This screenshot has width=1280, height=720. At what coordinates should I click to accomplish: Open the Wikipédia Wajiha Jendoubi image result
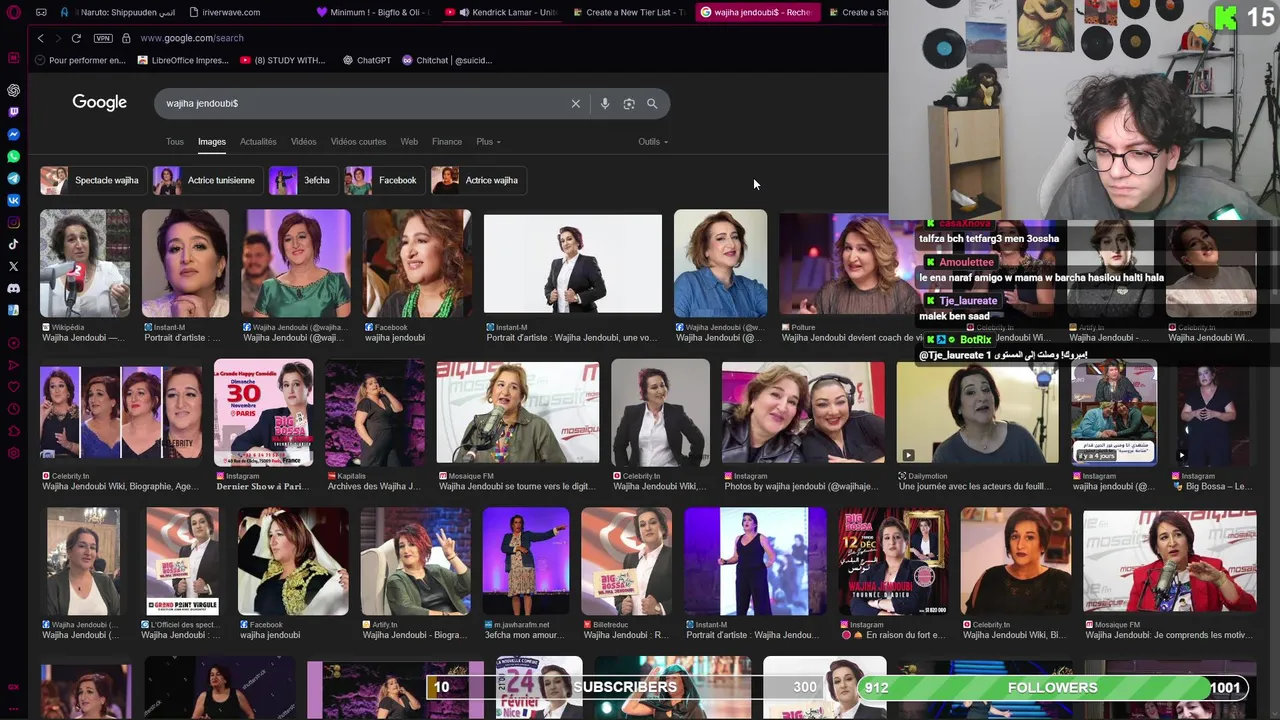[x=85, y=264]
